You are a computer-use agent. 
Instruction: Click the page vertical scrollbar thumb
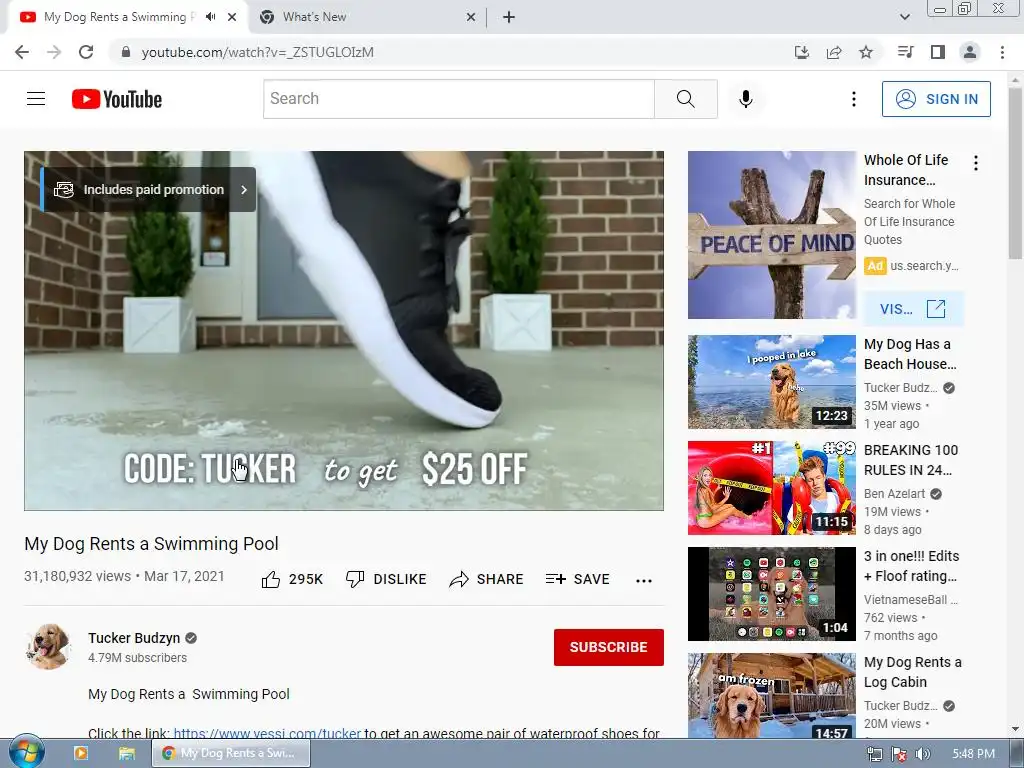coord(1016,173)
